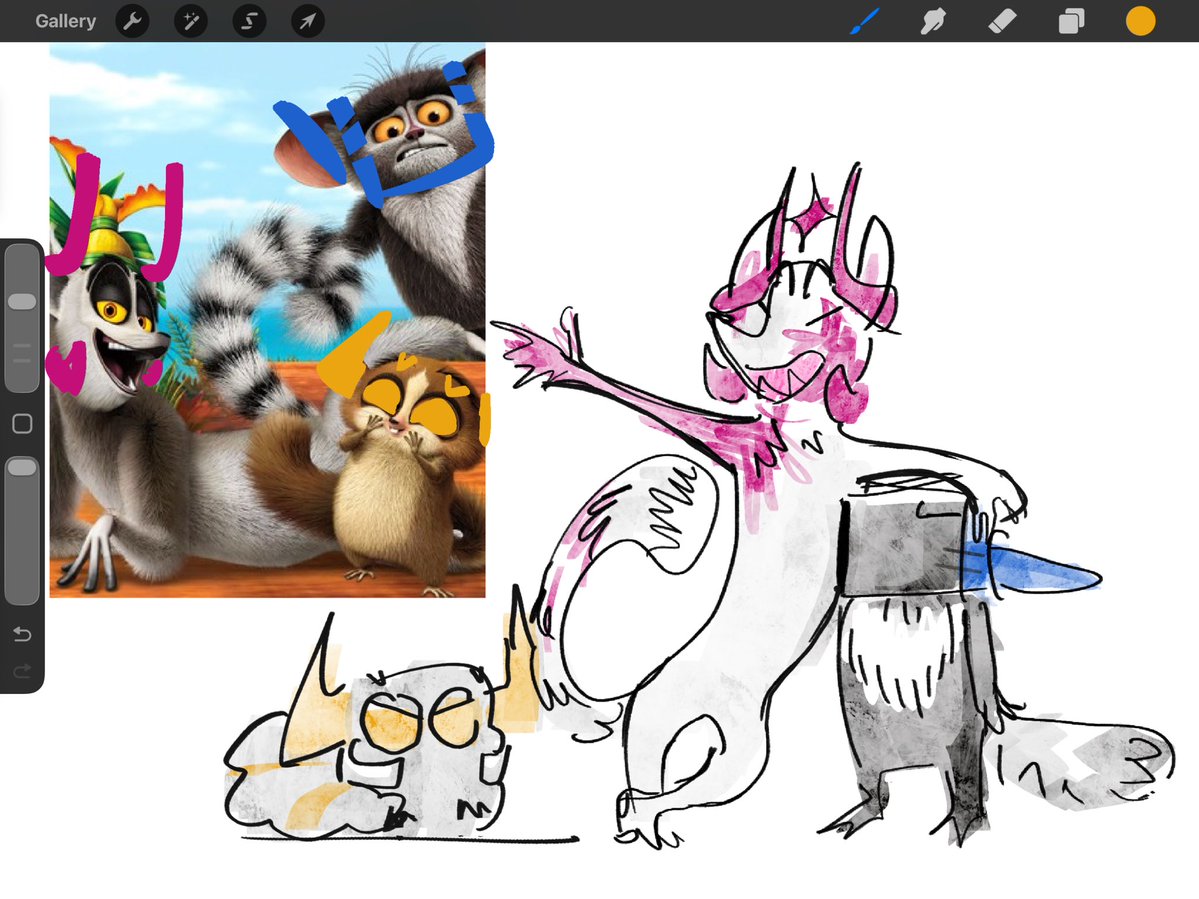Adjust the brush opacity slider
The width and height of the screenshot is (1199, 899).
pos(22,531)
